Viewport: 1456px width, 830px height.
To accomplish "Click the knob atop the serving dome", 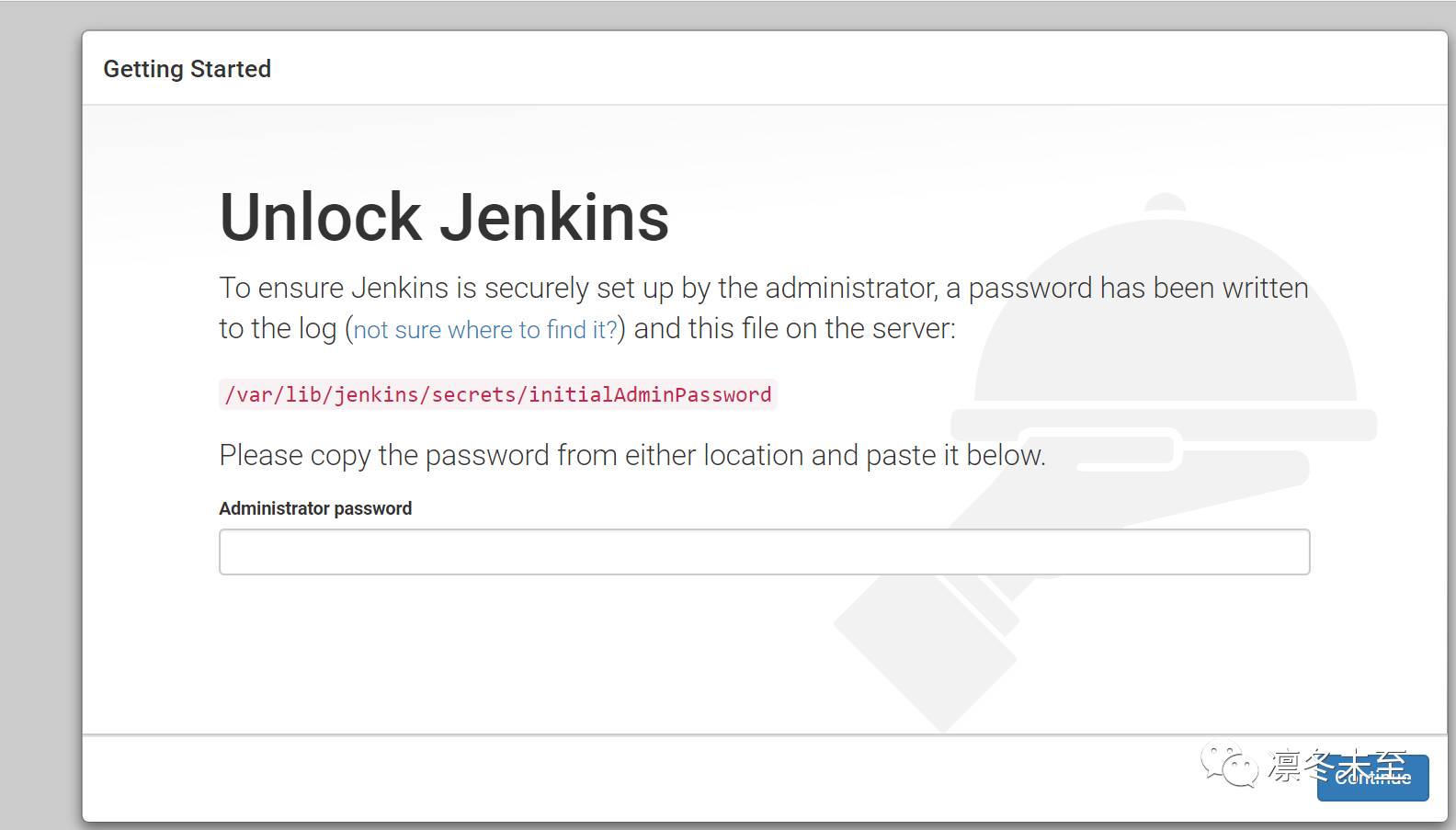I will point(1166,201).
